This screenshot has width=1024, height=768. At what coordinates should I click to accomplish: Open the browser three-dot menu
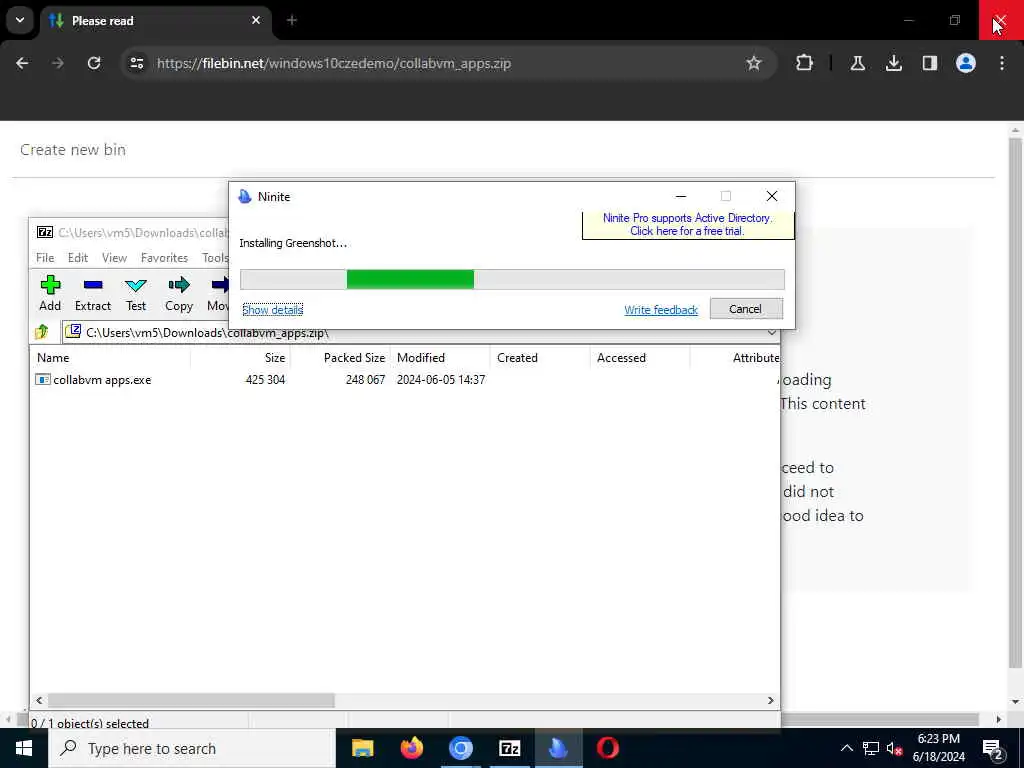click(x=1002, y=63)
